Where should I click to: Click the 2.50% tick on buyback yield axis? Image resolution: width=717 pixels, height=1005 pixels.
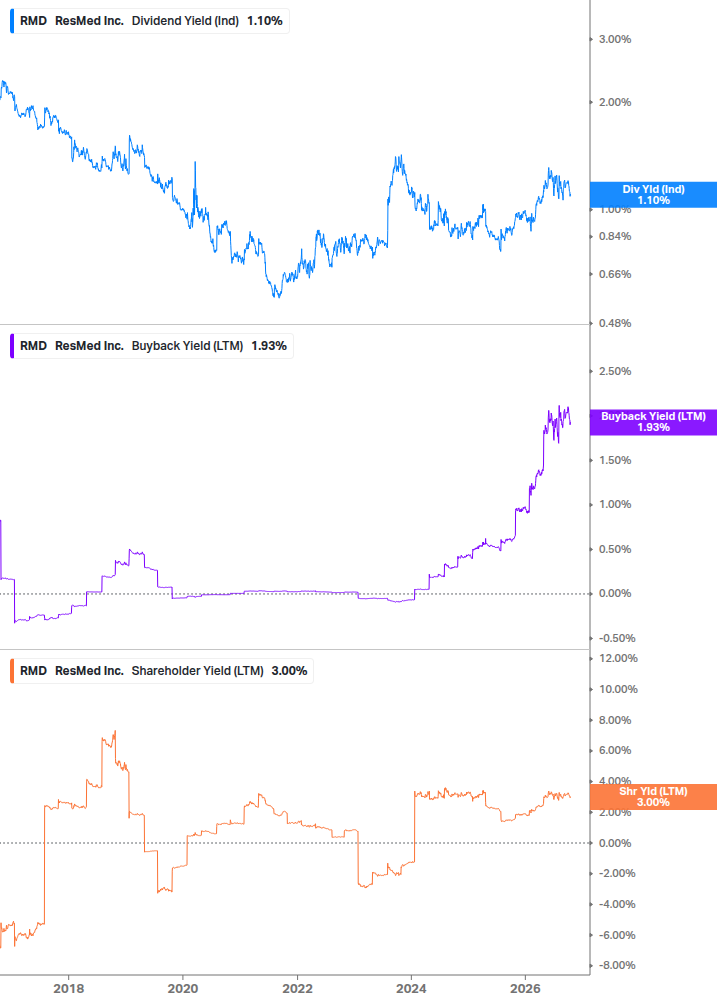(615, 372)
